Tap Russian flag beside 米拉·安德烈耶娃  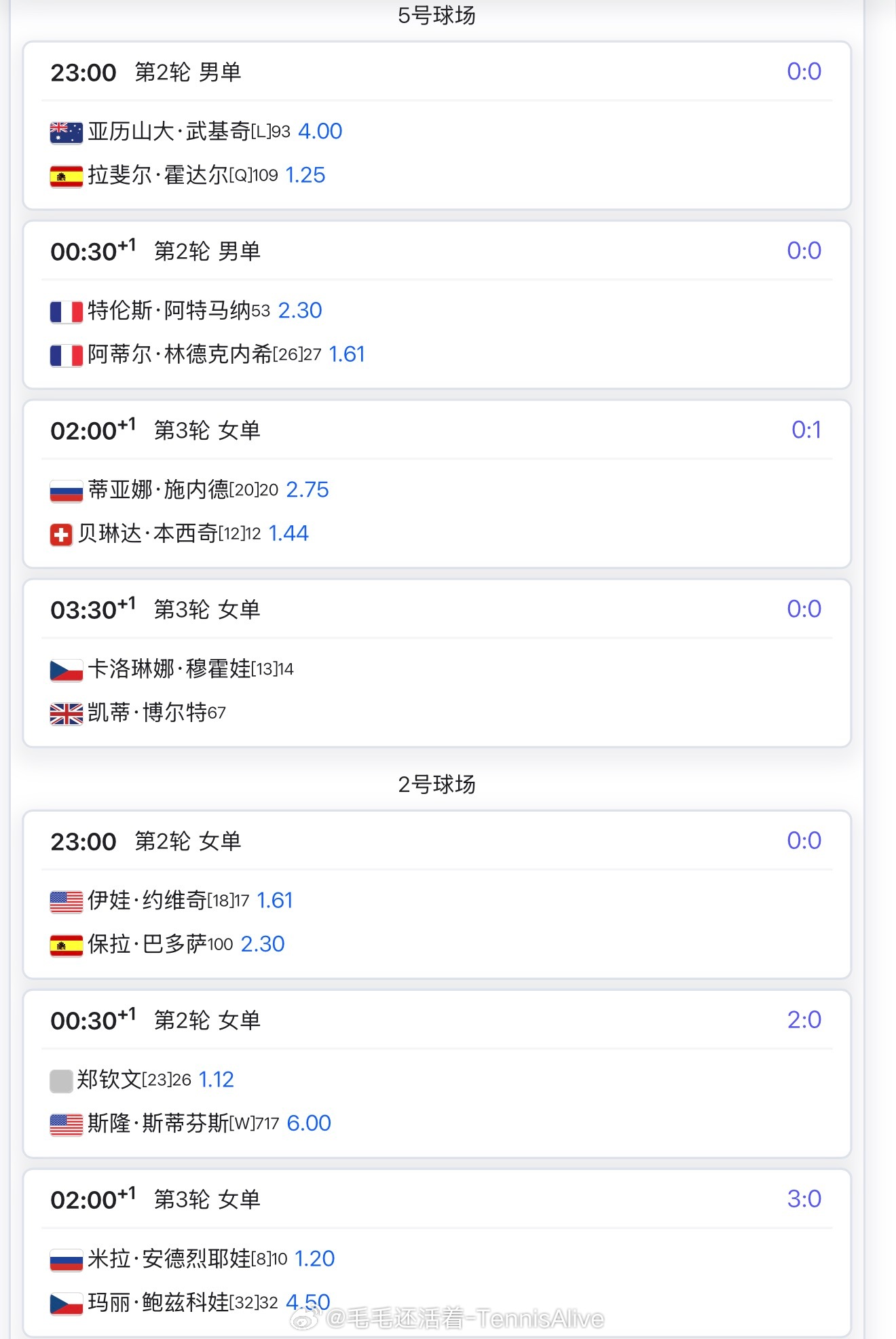click(67, 1260)
